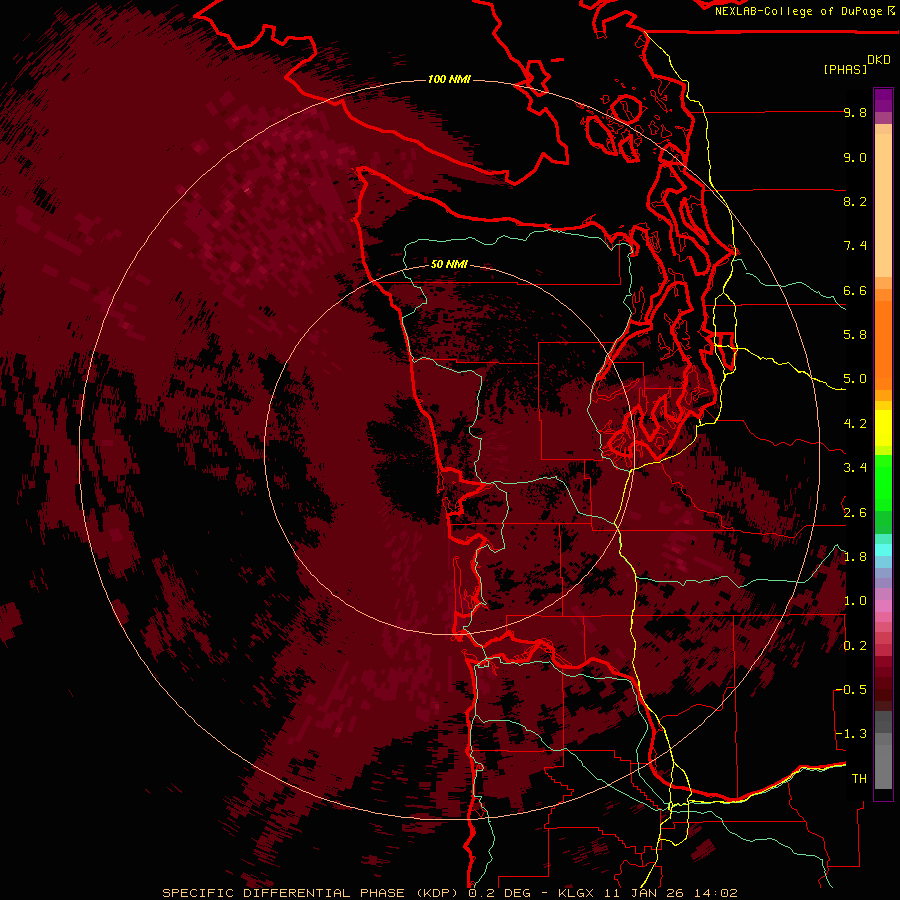Image resolution: width=900 pixels, height=900 pixels.
Task: Click the yellow band of color scale
Action: (883, 428)
